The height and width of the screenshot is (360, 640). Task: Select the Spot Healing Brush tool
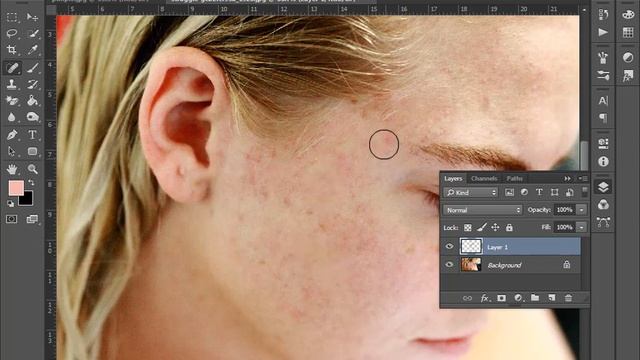point(12,67)
